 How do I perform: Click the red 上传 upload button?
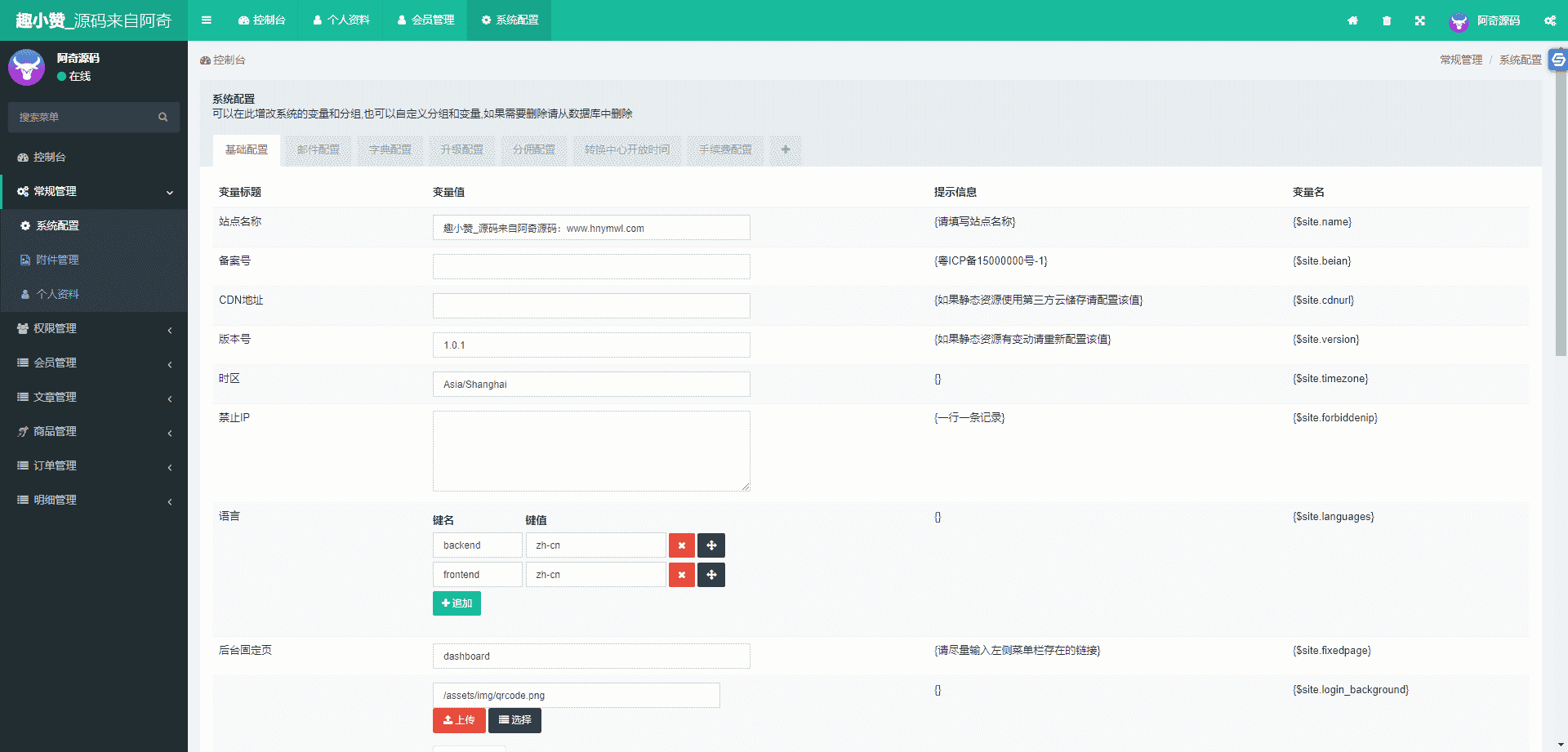click(x=459, y=720)
